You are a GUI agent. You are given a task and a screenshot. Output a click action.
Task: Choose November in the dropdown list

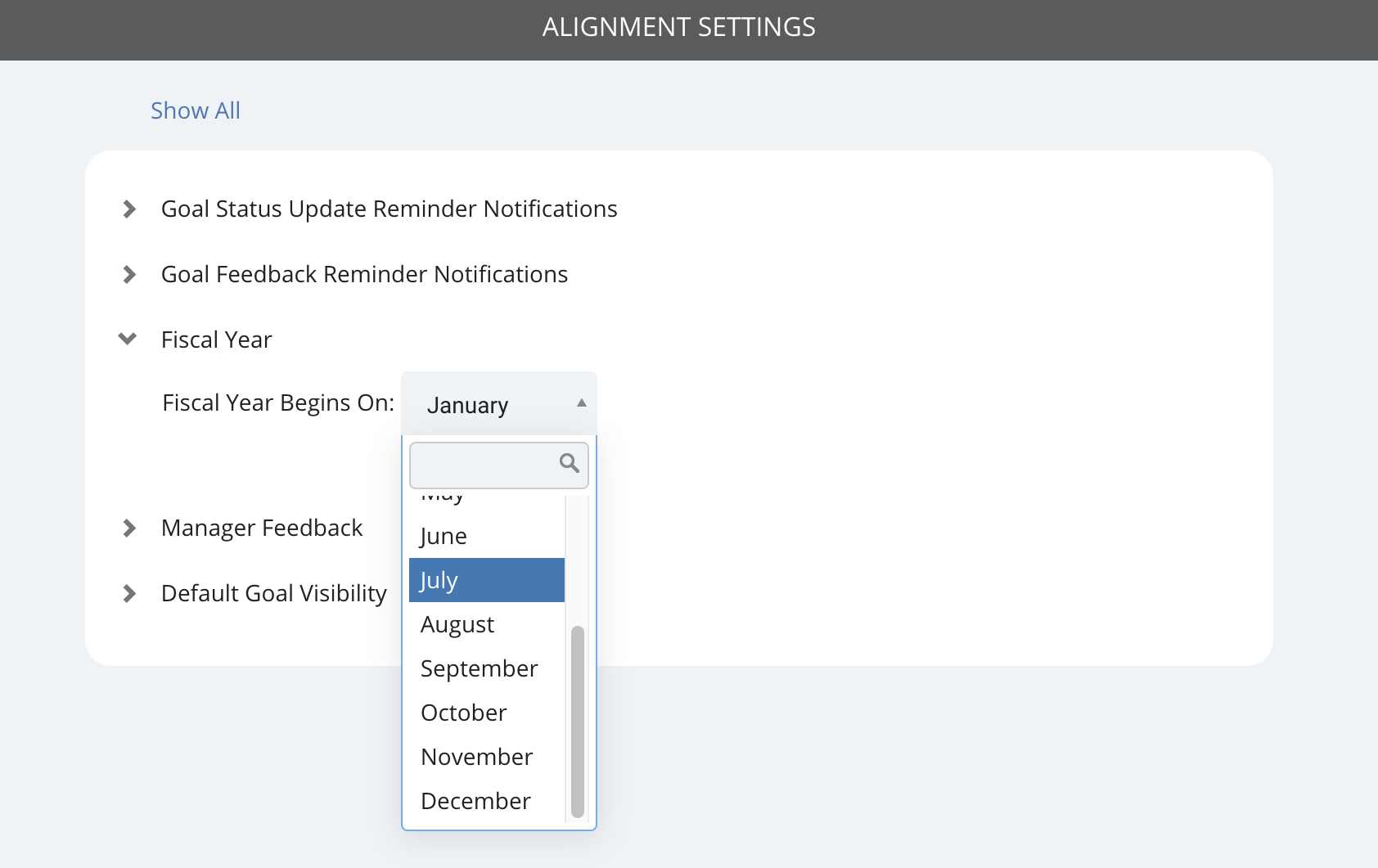point(487,757)
